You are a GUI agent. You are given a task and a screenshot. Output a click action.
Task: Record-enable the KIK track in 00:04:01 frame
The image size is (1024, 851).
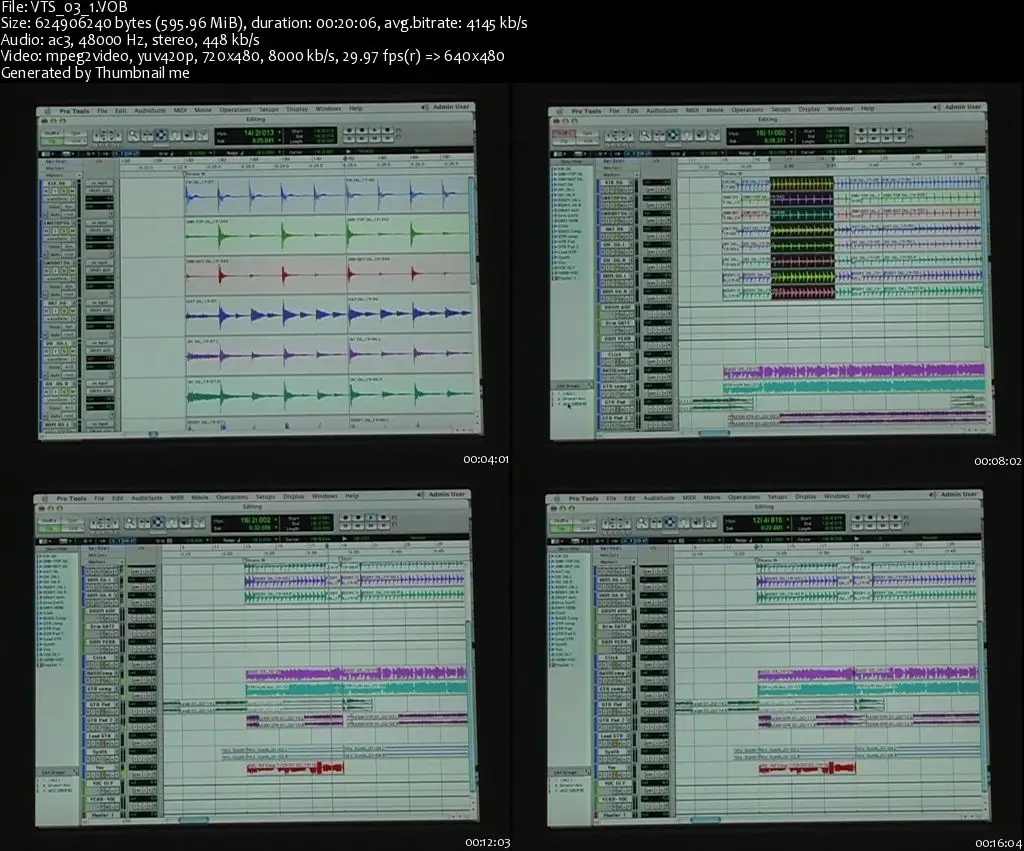coord(46,191)
